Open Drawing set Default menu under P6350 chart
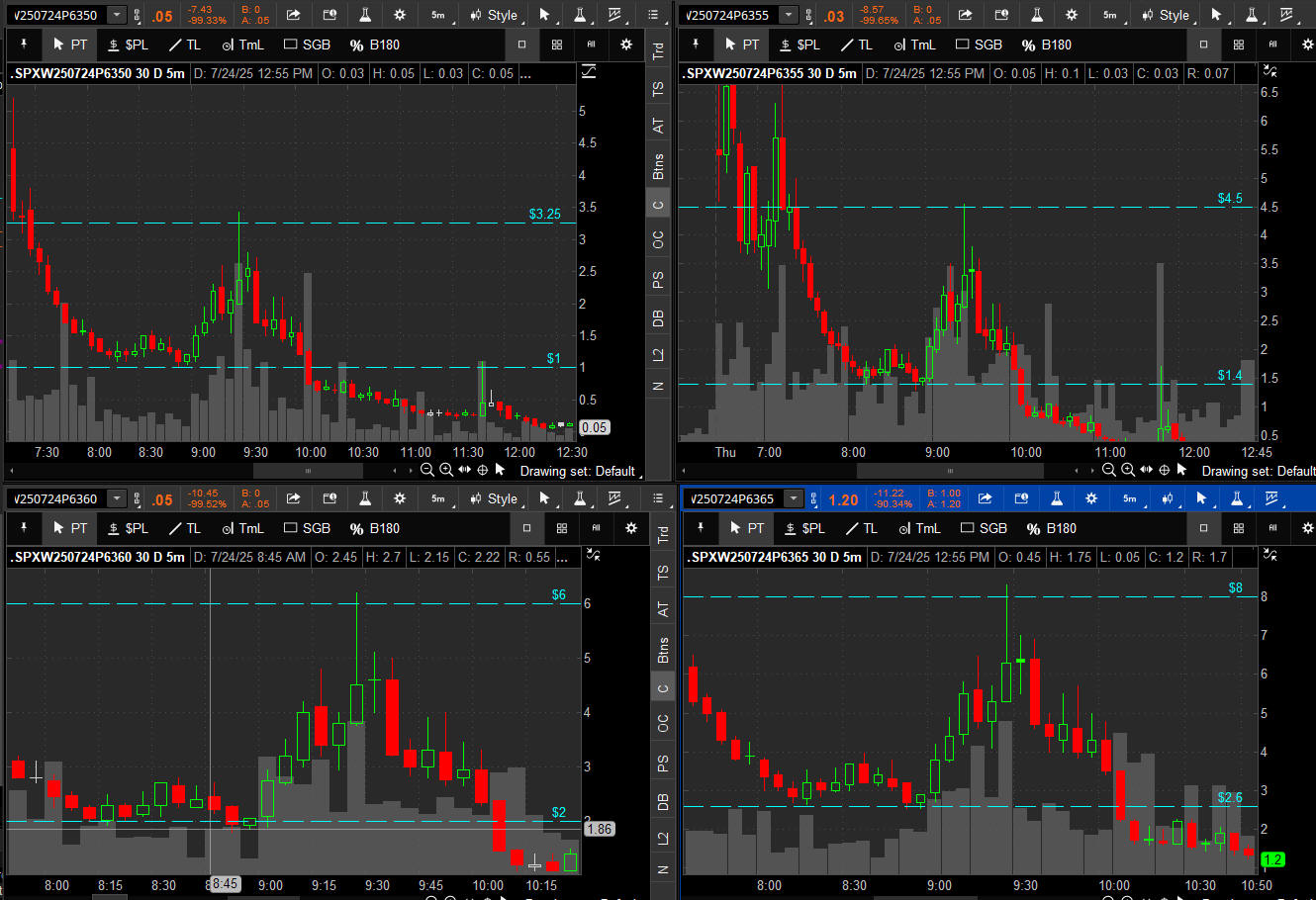The image size is (1316, 900). tap(579, 471)
